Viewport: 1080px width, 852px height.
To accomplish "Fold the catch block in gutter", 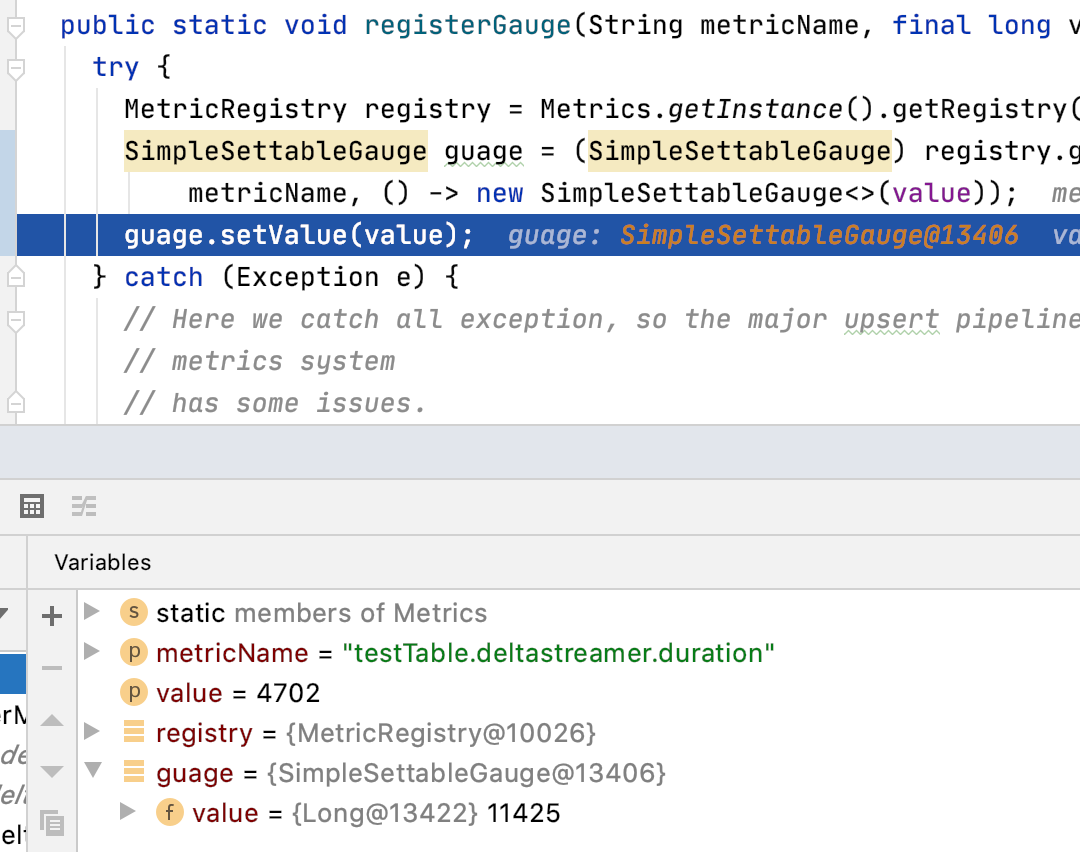I will [15, 278].
